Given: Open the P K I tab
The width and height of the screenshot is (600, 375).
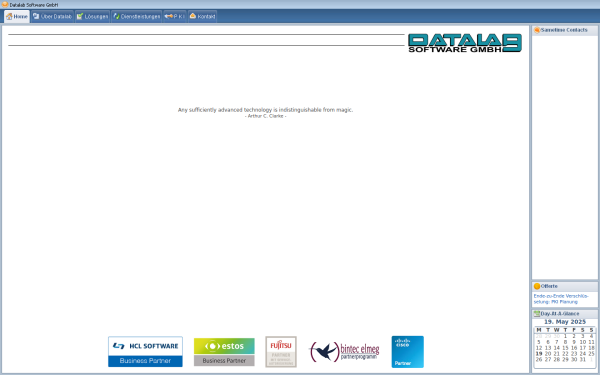Looking at the screenshot, I should [x=175, y=16].
